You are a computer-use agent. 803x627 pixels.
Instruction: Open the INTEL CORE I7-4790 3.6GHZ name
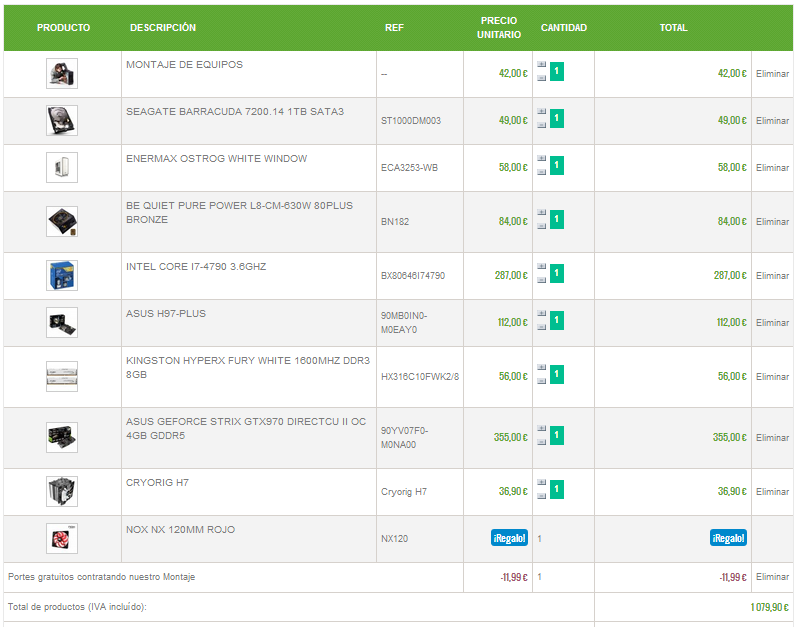[196, 267]
